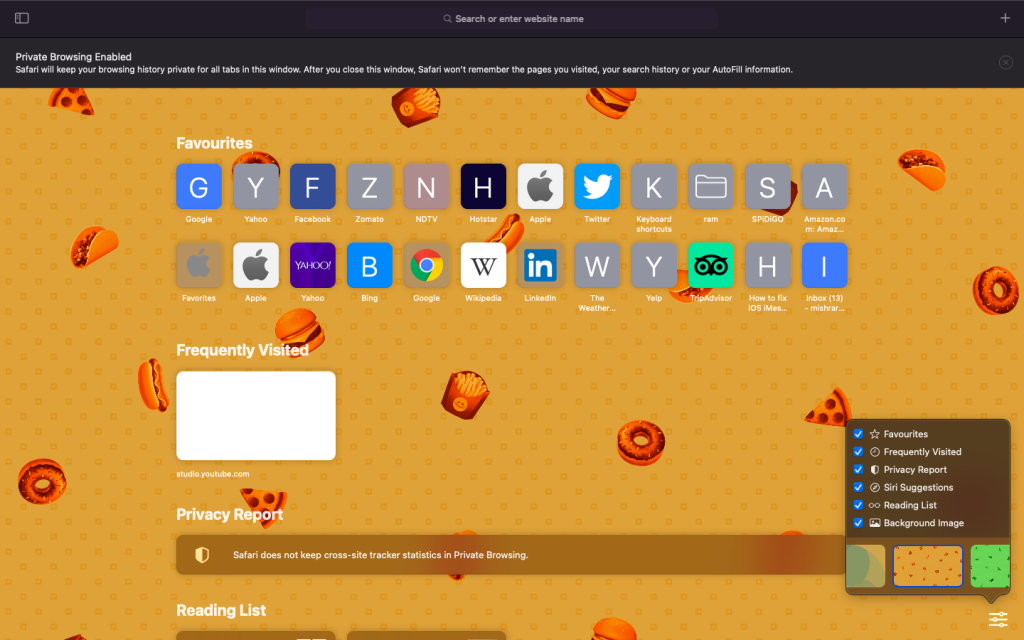The height and width of the screenshot is (640, 1024).
Task: Click the Frequently Visited section heading
Action: coord(242,350)
